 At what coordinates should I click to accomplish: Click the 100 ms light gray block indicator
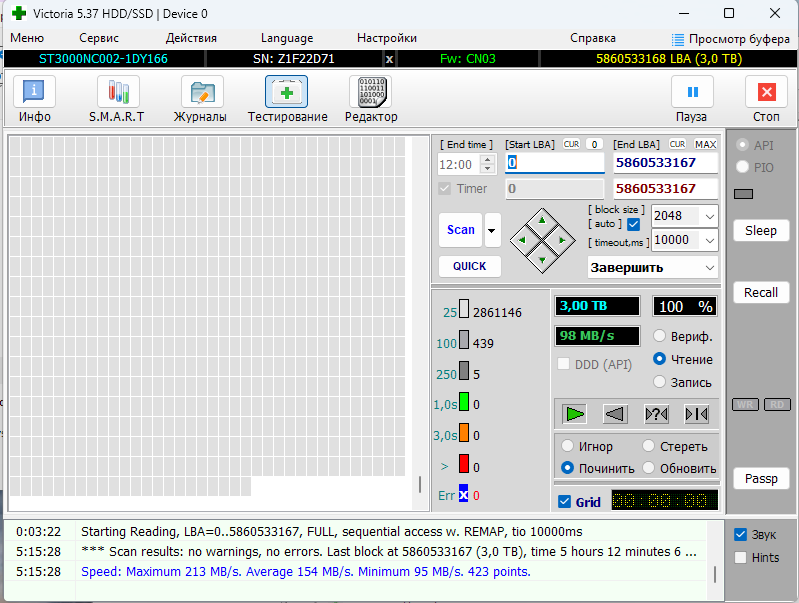coord(464,339)
